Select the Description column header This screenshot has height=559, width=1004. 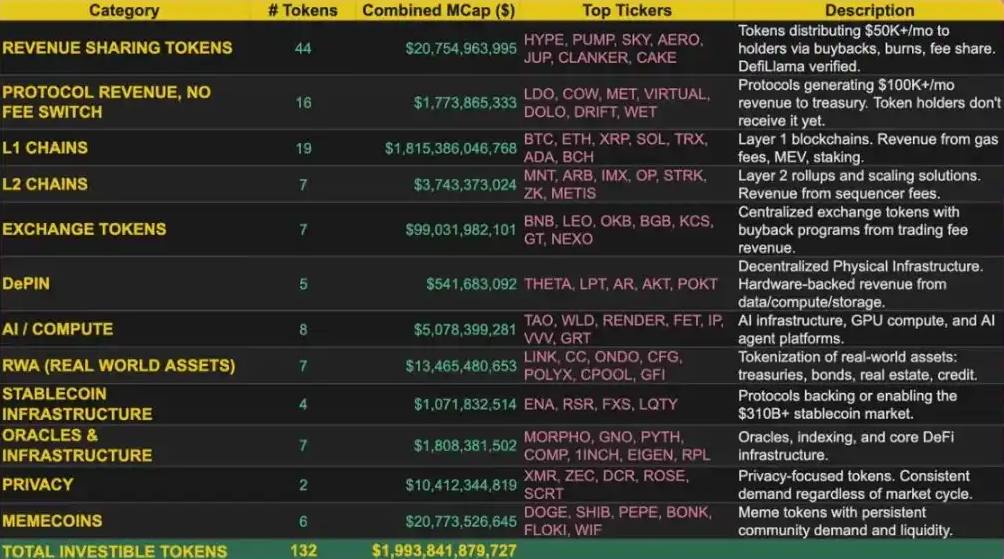(870, 10)
